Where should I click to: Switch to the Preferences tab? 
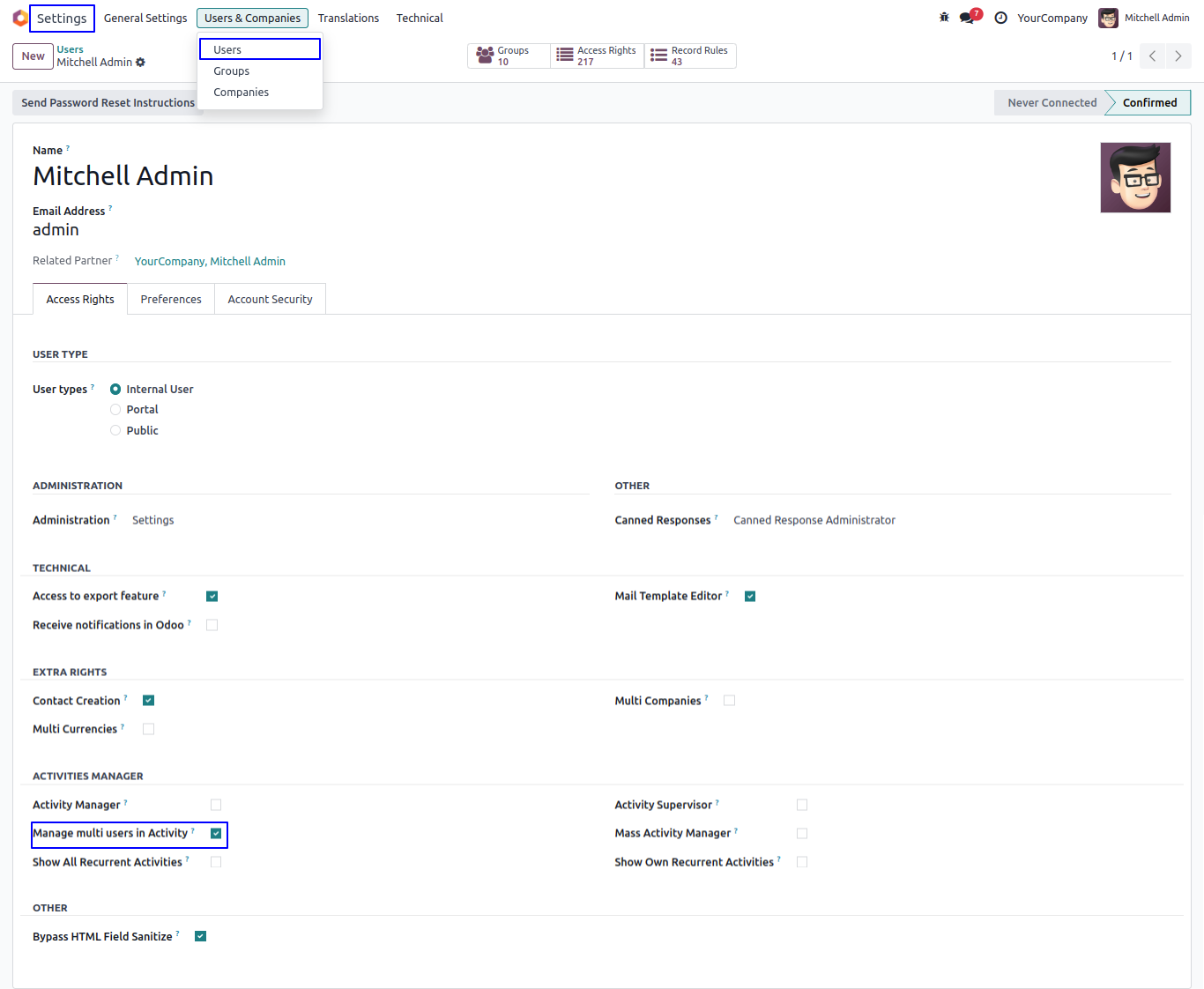(171, 300)
